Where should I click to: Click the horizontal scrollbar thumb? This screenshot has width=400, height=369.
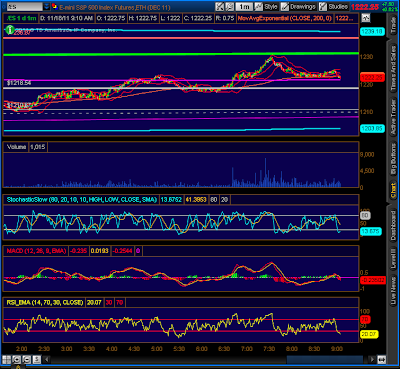click(x=324, y=360)
